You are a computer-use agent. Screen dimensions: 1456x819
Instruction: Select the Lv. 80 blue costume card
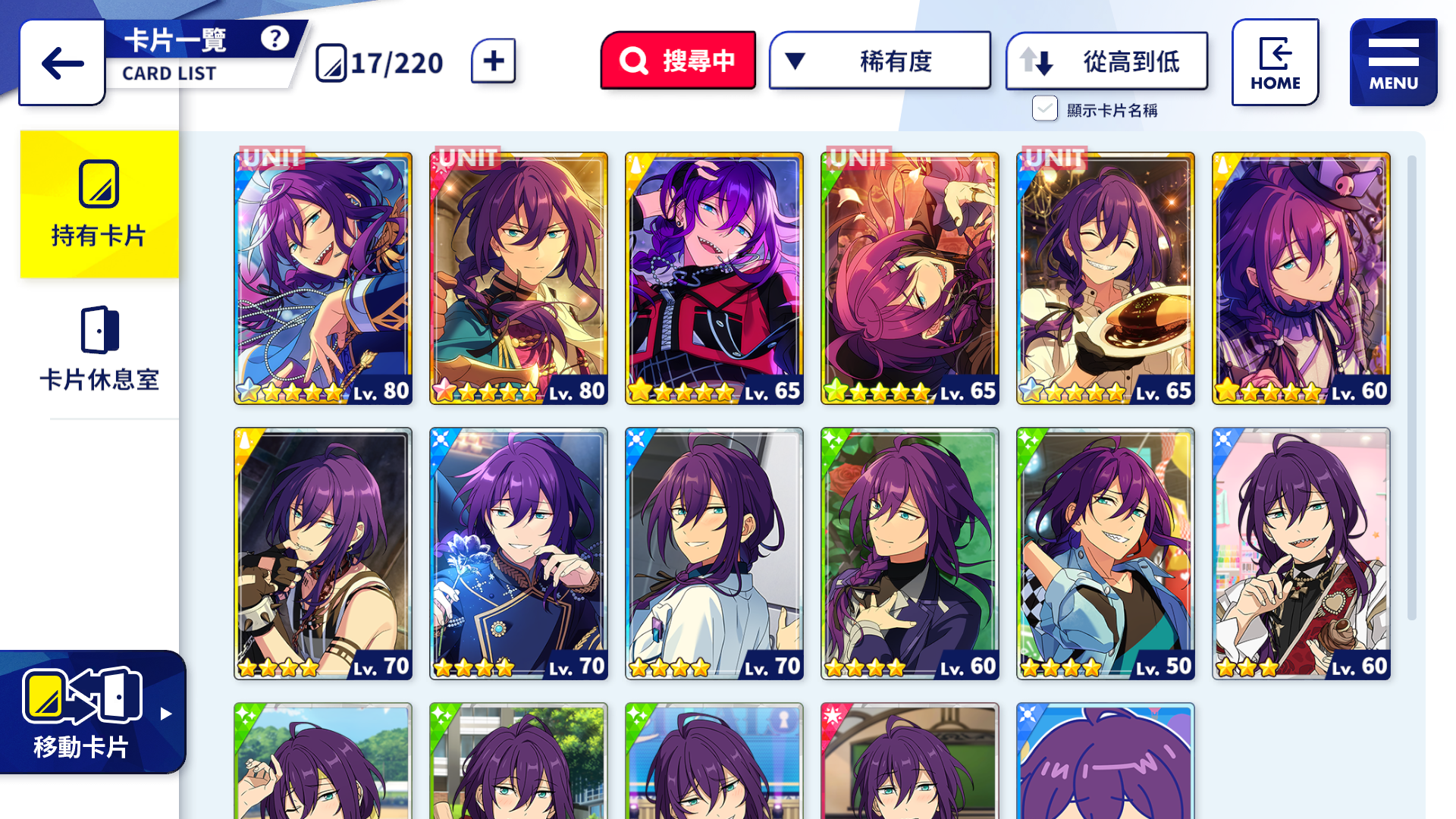pyautogui.click(x=323, y=278)
